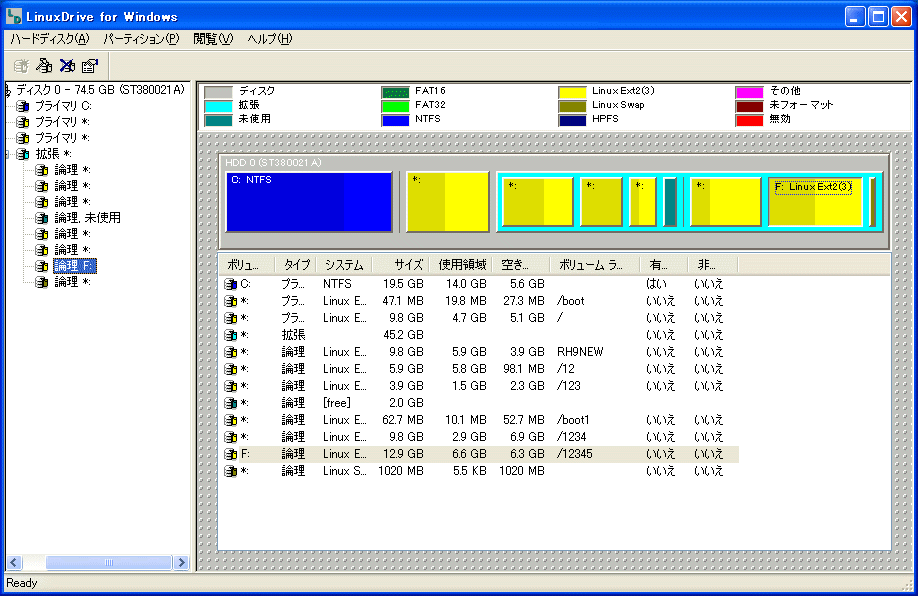Click the magenta その他 legend swatch

coord(749,92)
